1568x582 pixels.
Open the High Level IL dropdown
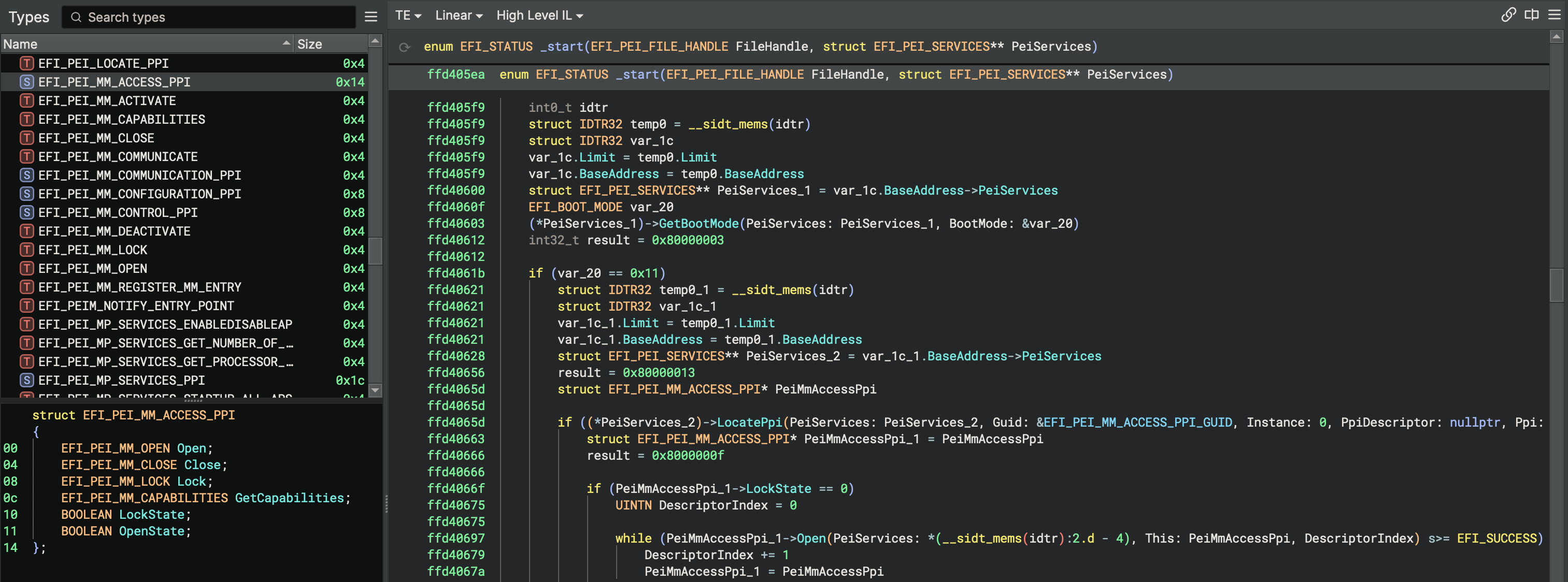[539, 16]
